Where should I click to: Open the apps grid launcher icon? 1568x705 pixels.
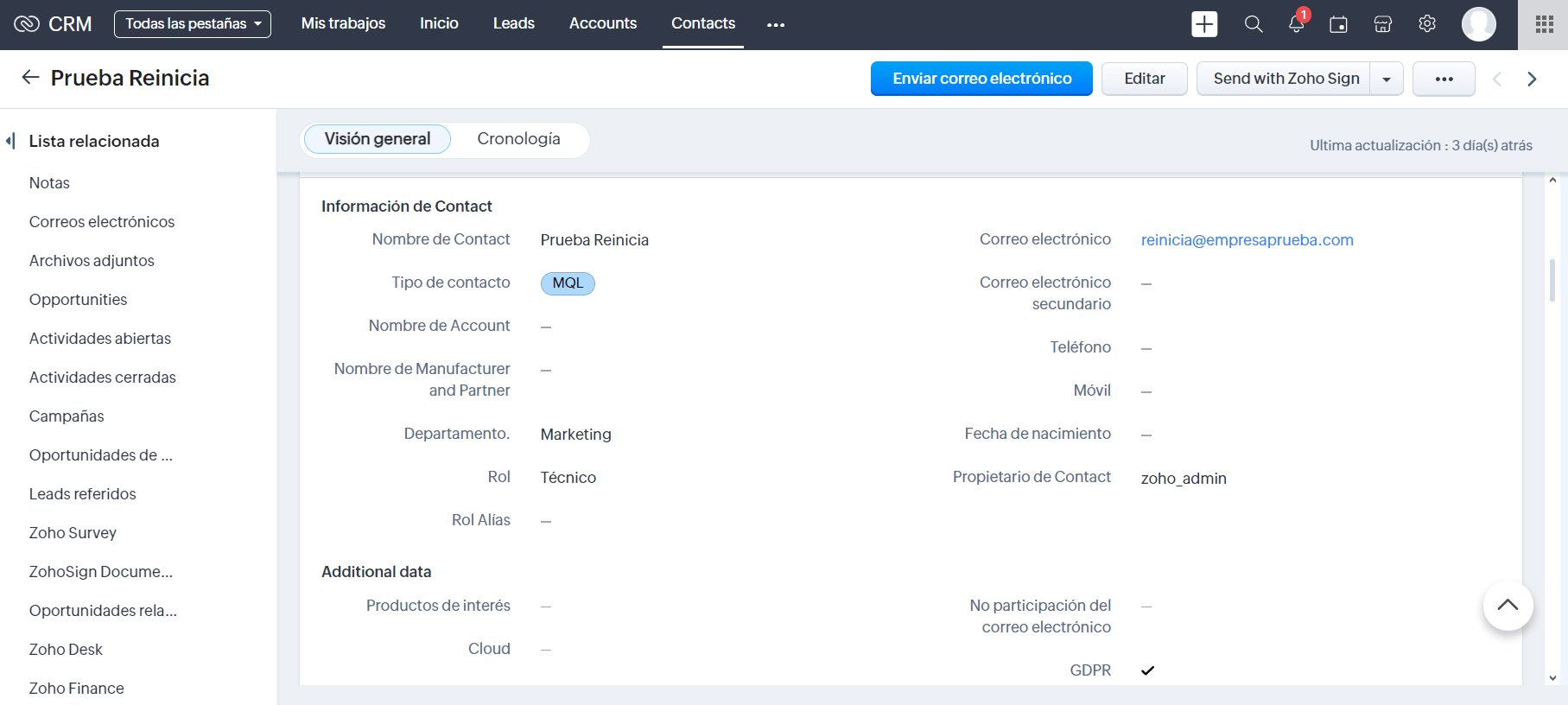[x=1544, y=24]
